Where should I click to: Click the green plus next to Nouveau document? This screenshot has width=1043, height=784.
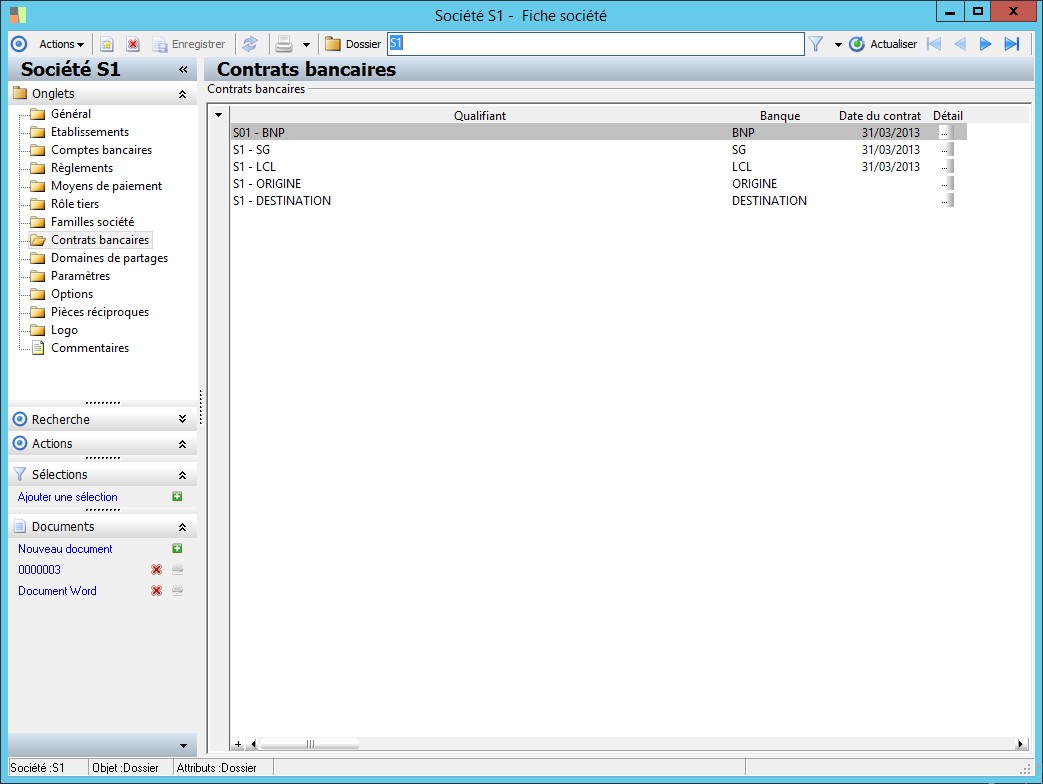(x=177, y=548)
